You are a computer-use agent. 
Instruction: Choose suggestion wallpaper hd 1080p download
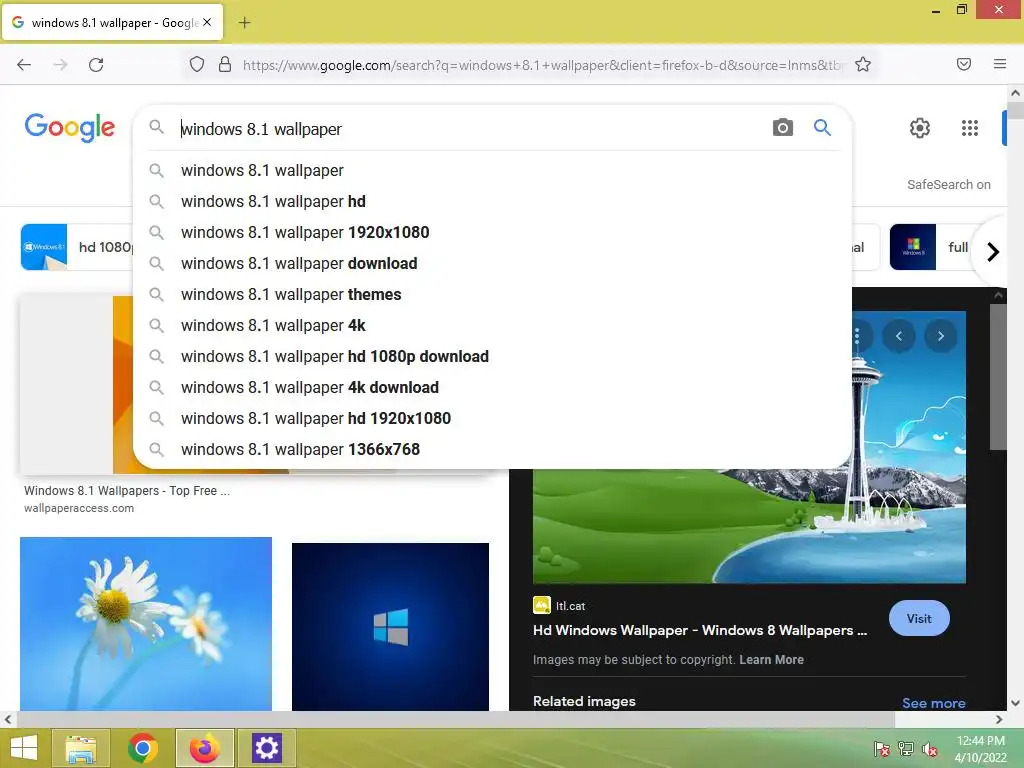point(493,357)
